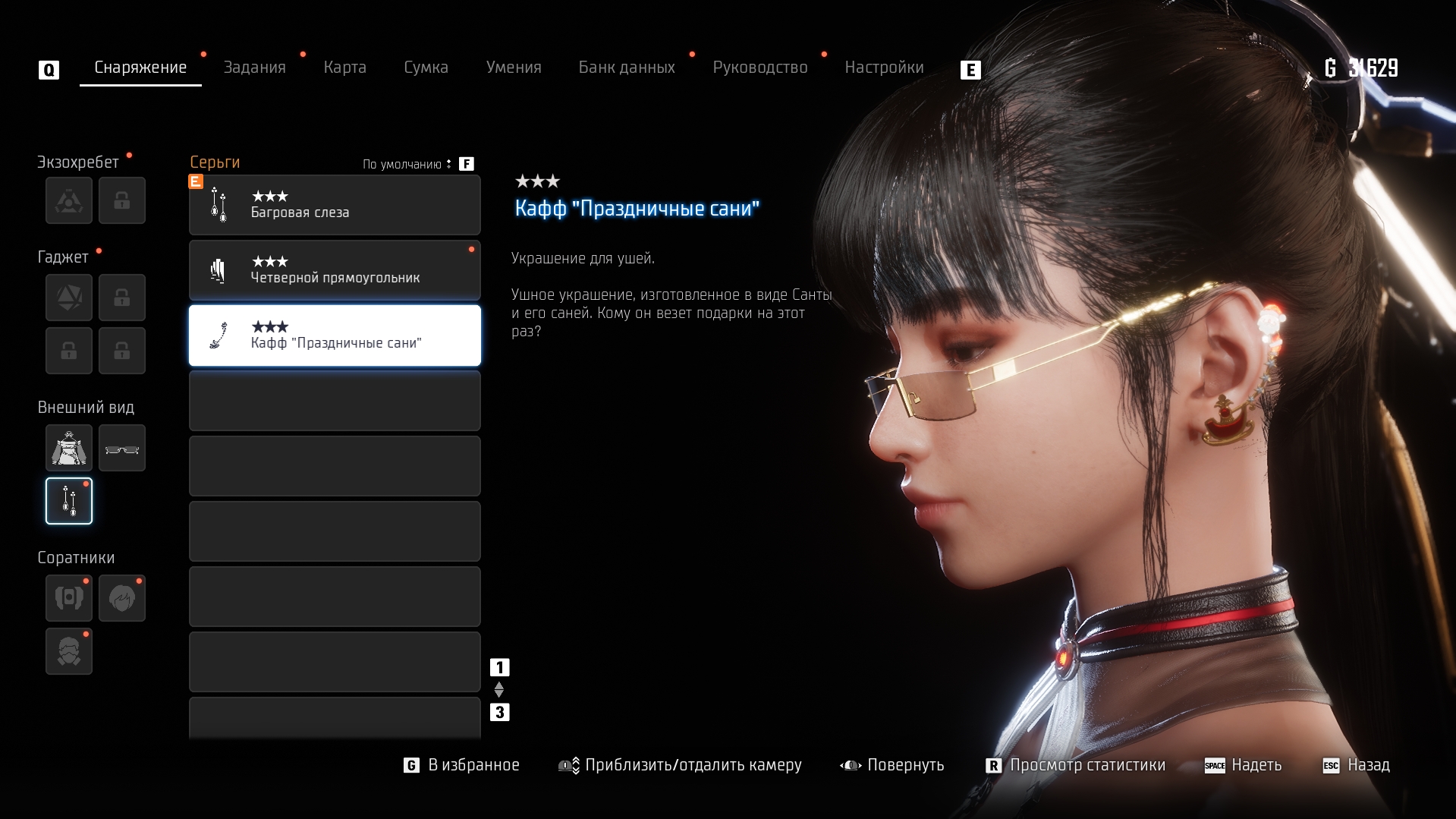The image size is (1456, 819).
Task: Open the По умолчанию sort dropdown
Action: click(407, 164)
